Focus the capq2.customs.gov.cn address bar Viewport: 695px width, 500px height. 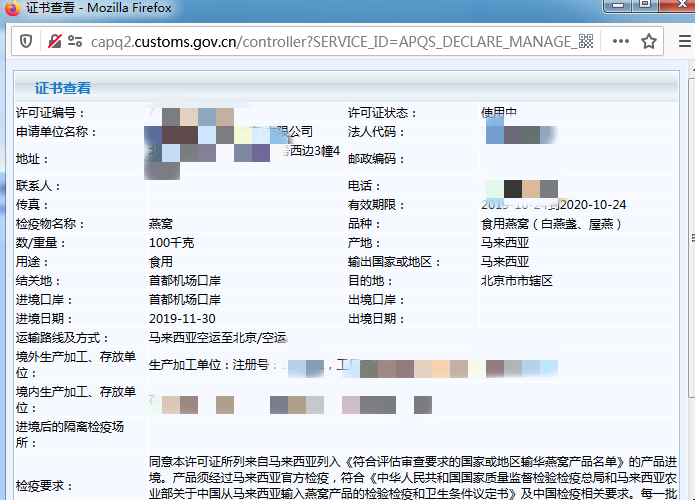point(330,42)
